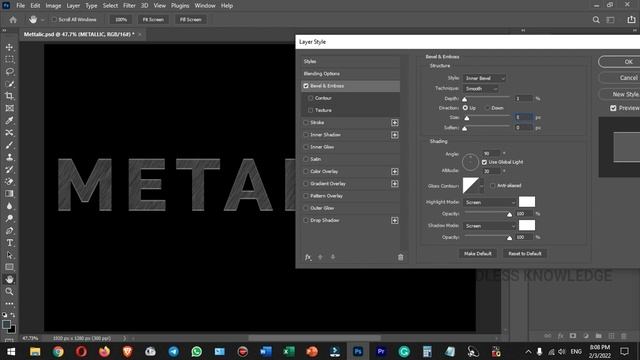The height and width of the screenshot is (360, 640).
Task: Add another Drop Shadow with plus icon
Action: point(394,220)
